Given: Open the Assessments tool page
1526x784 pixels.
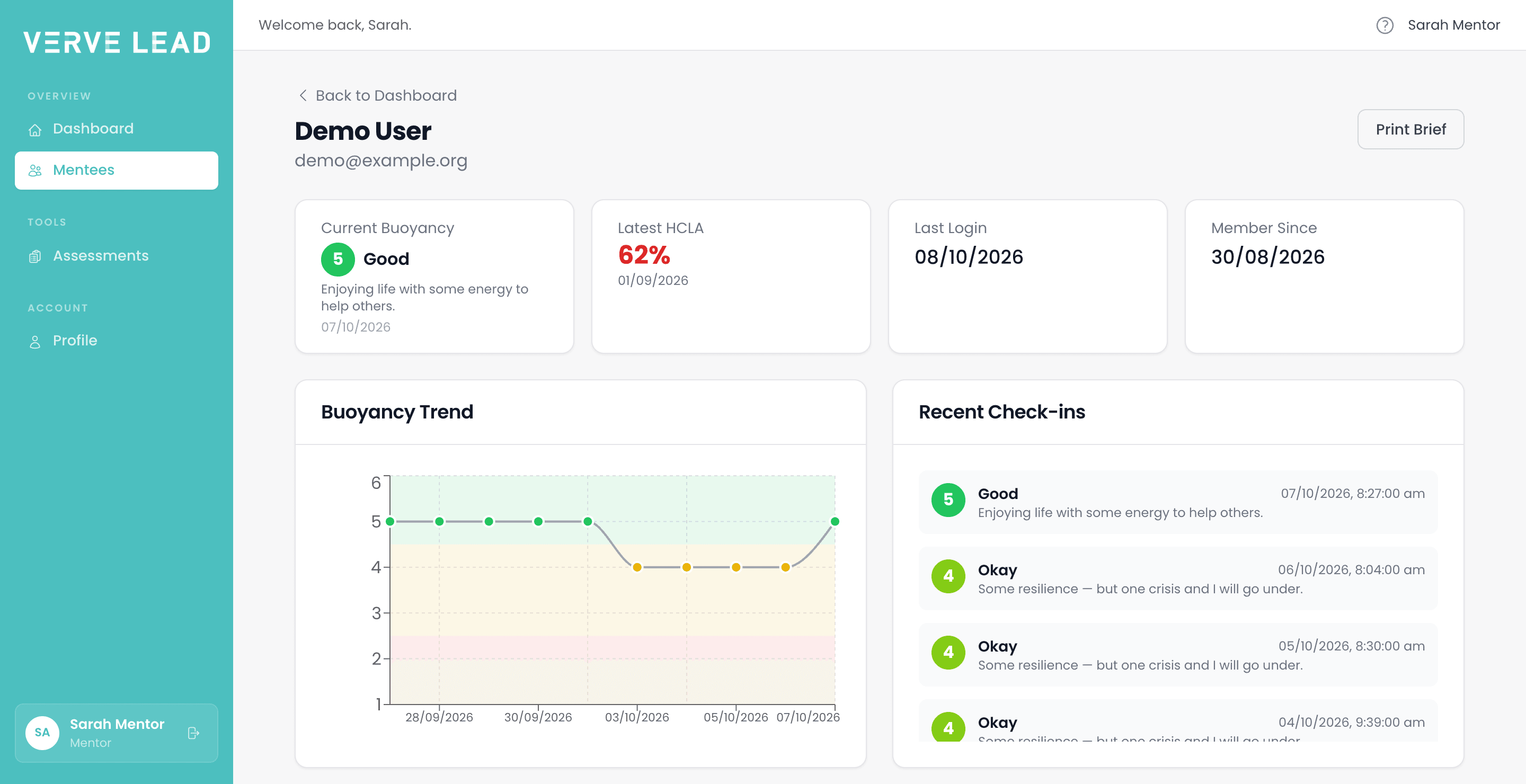Looking at the screenshot, I should pos(116,256).
